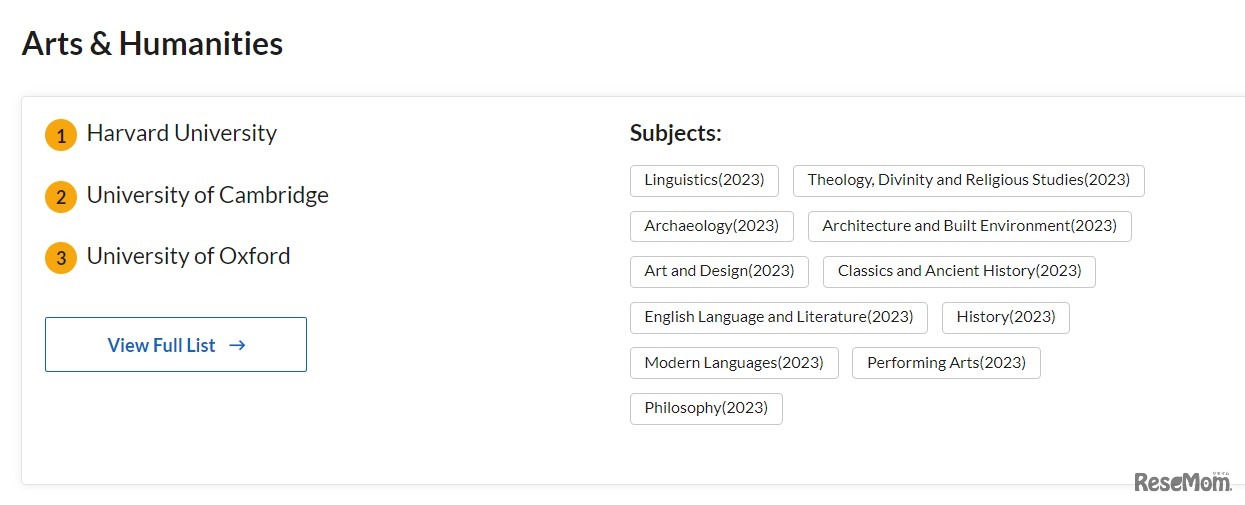Open Classics and Ancient History(2023) tag
This screenshot has width=1245, height=505.
tap(959, 271)
